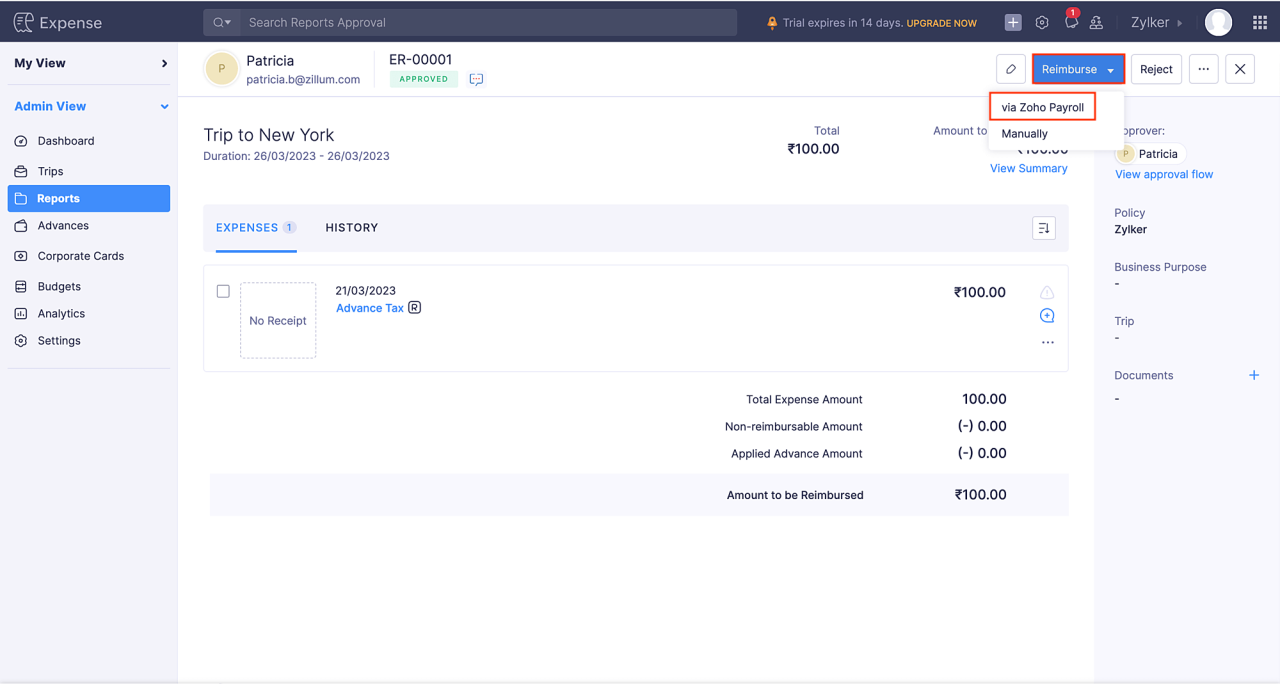Open the comment icon beside the Approved badge
Viewport: 1280px width, 684px height.
pos(476,78)
